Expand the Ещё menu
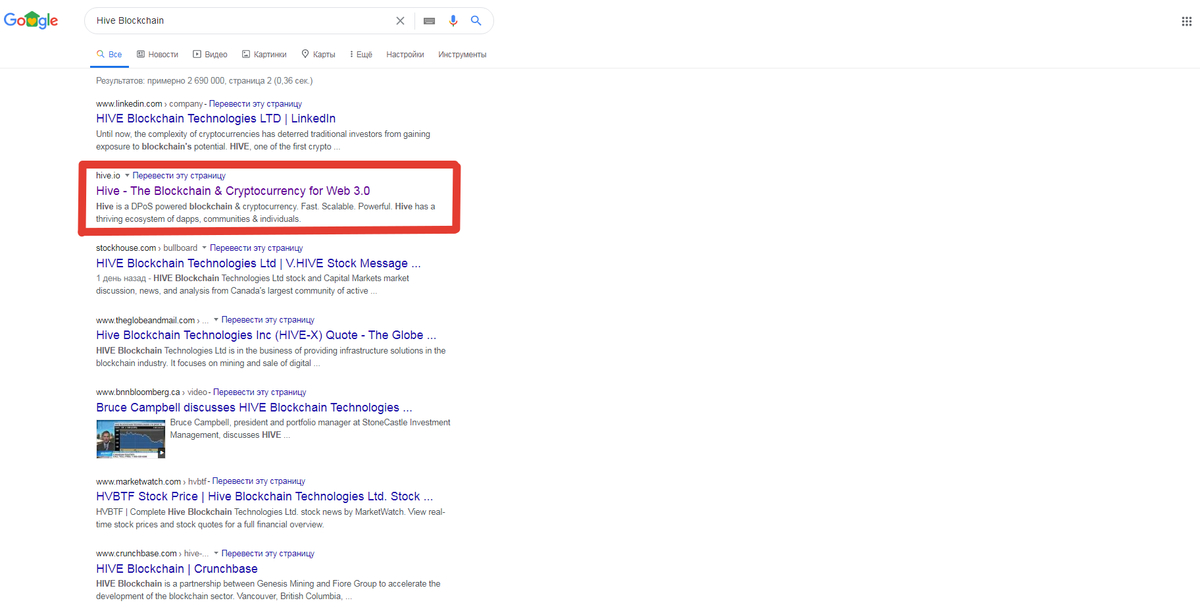1200x609 pixels. [x=361, y=54]
